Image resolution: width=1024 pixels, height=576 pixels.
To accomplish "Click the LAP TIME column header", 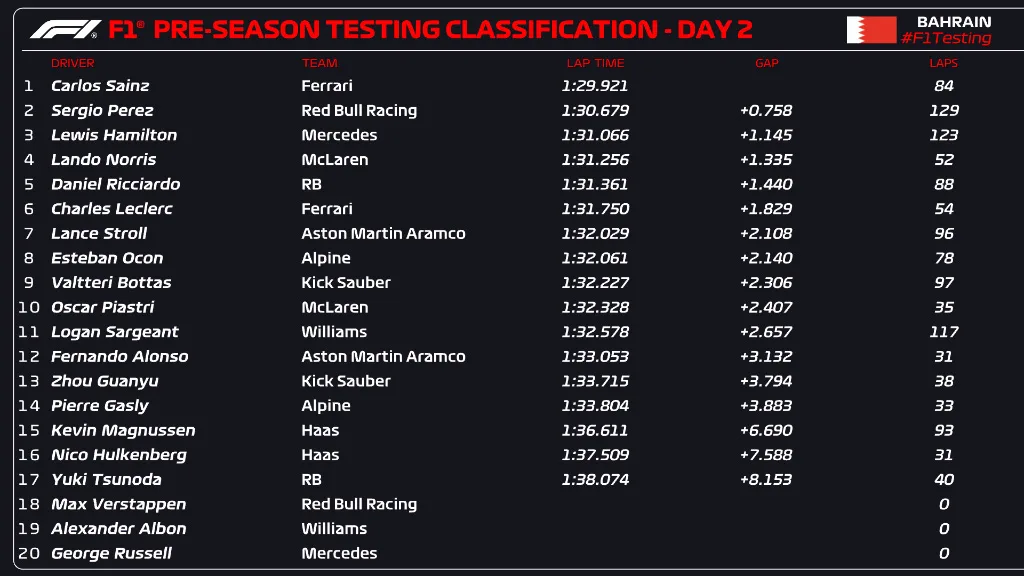I will 595,63.
